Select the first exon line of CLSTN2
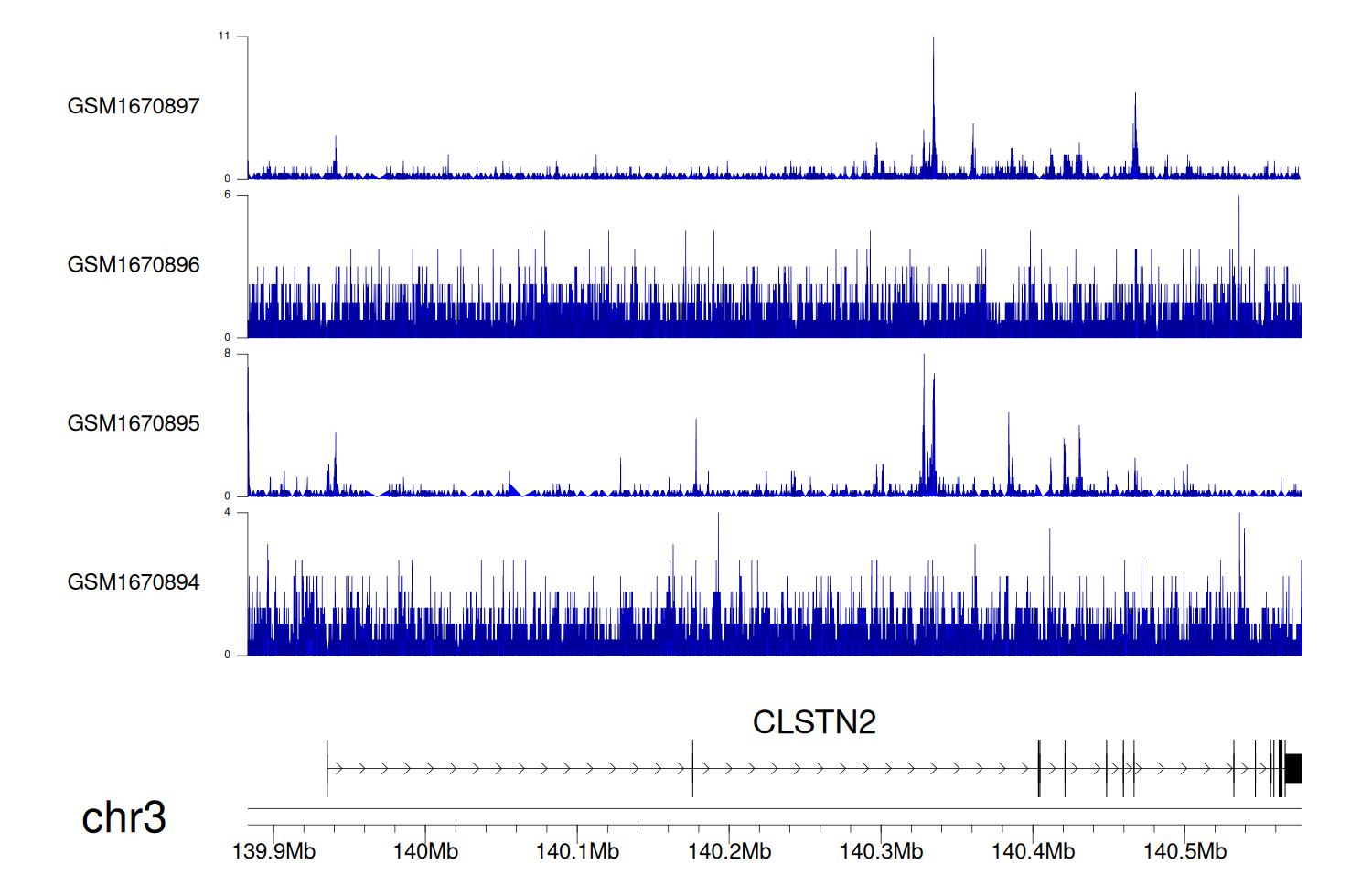Viewport: 1372px width, 896px height. pos(327,768)
